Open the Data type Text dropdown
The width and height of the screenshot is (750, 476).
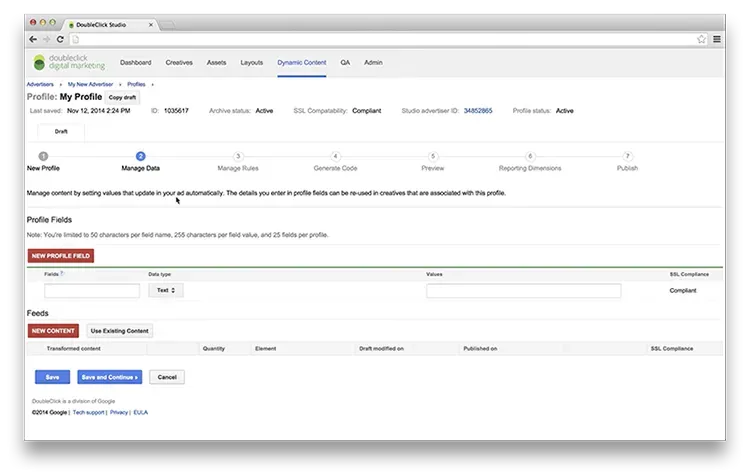click(165, 290)
